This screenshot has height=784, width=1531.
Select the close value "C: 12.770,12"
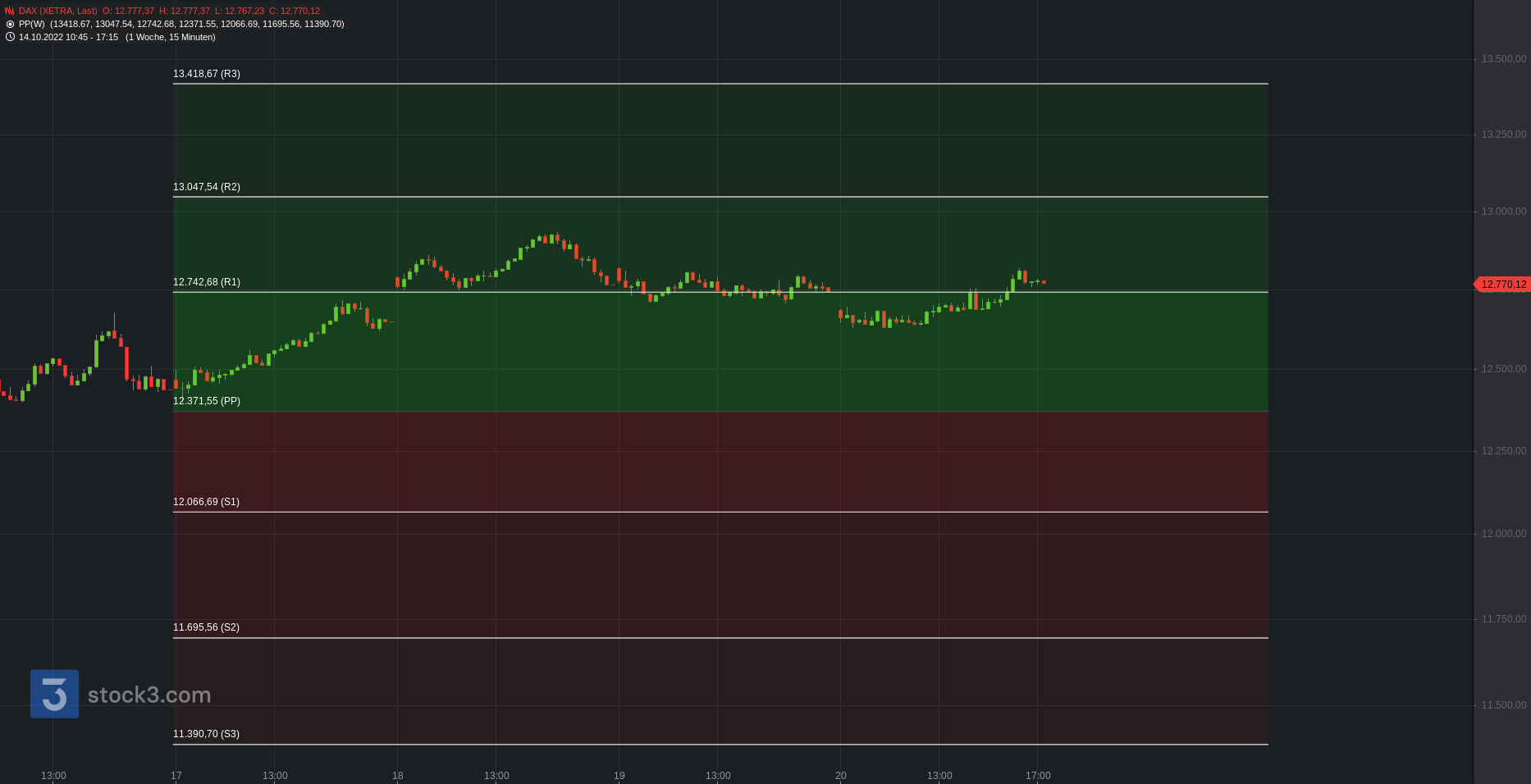(295, 11)
